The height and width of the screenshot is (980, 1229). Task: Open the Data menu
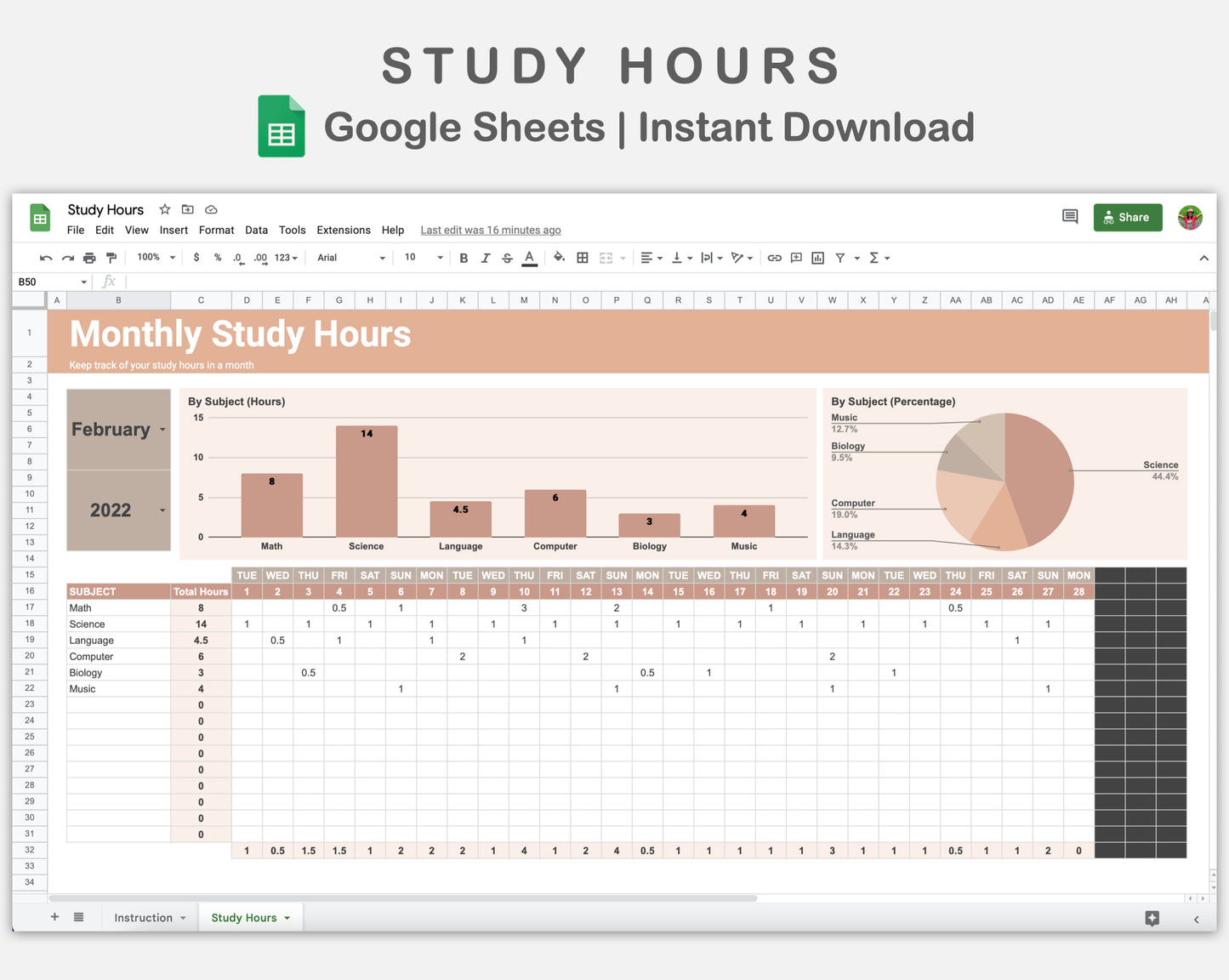[256, 230]
